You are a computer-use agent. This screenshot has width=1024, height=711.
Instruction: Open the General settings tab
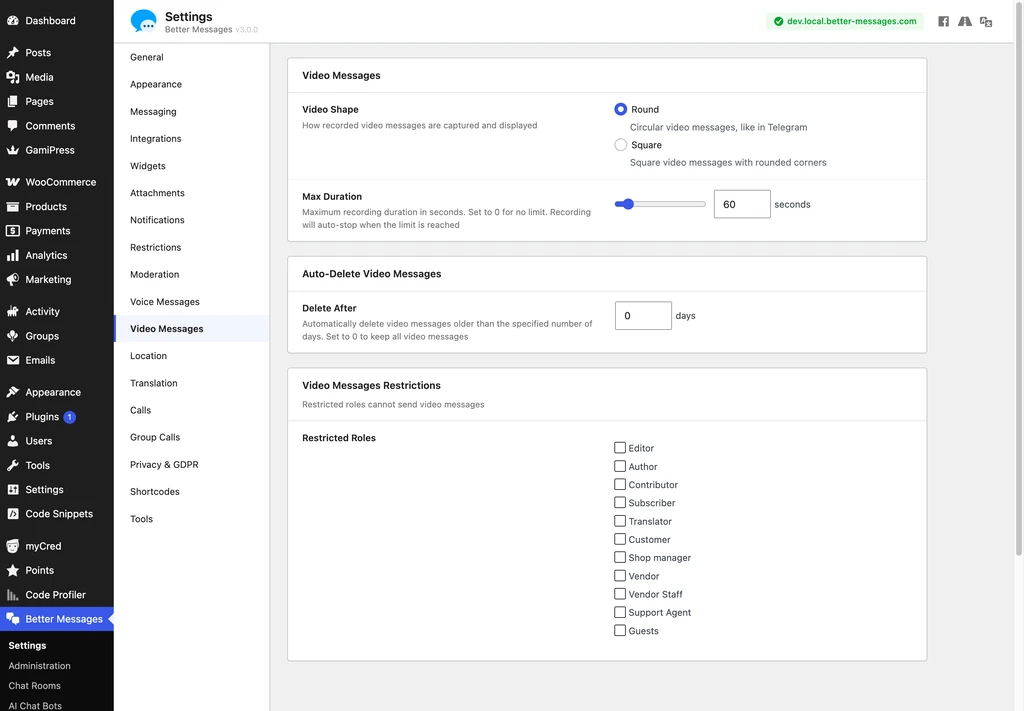point(191,57)
